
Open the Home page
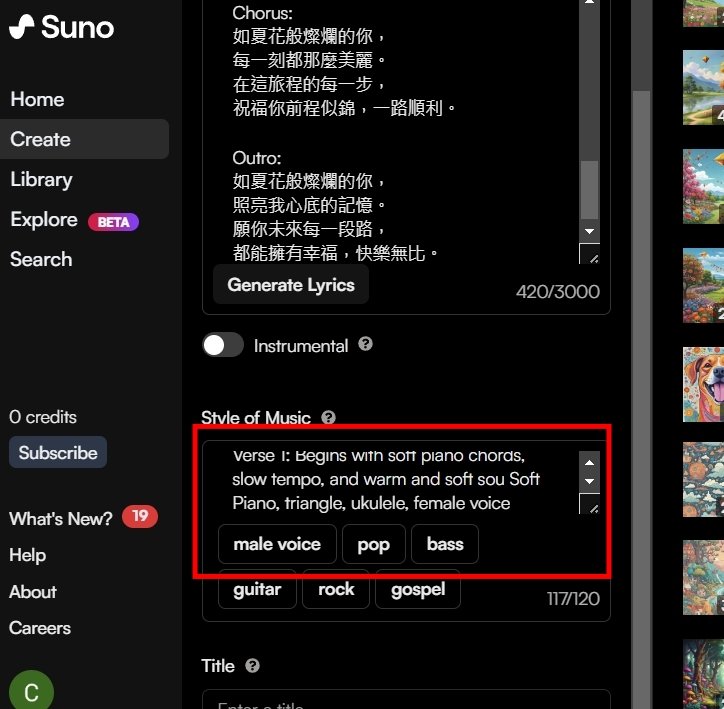click(37, 99)
